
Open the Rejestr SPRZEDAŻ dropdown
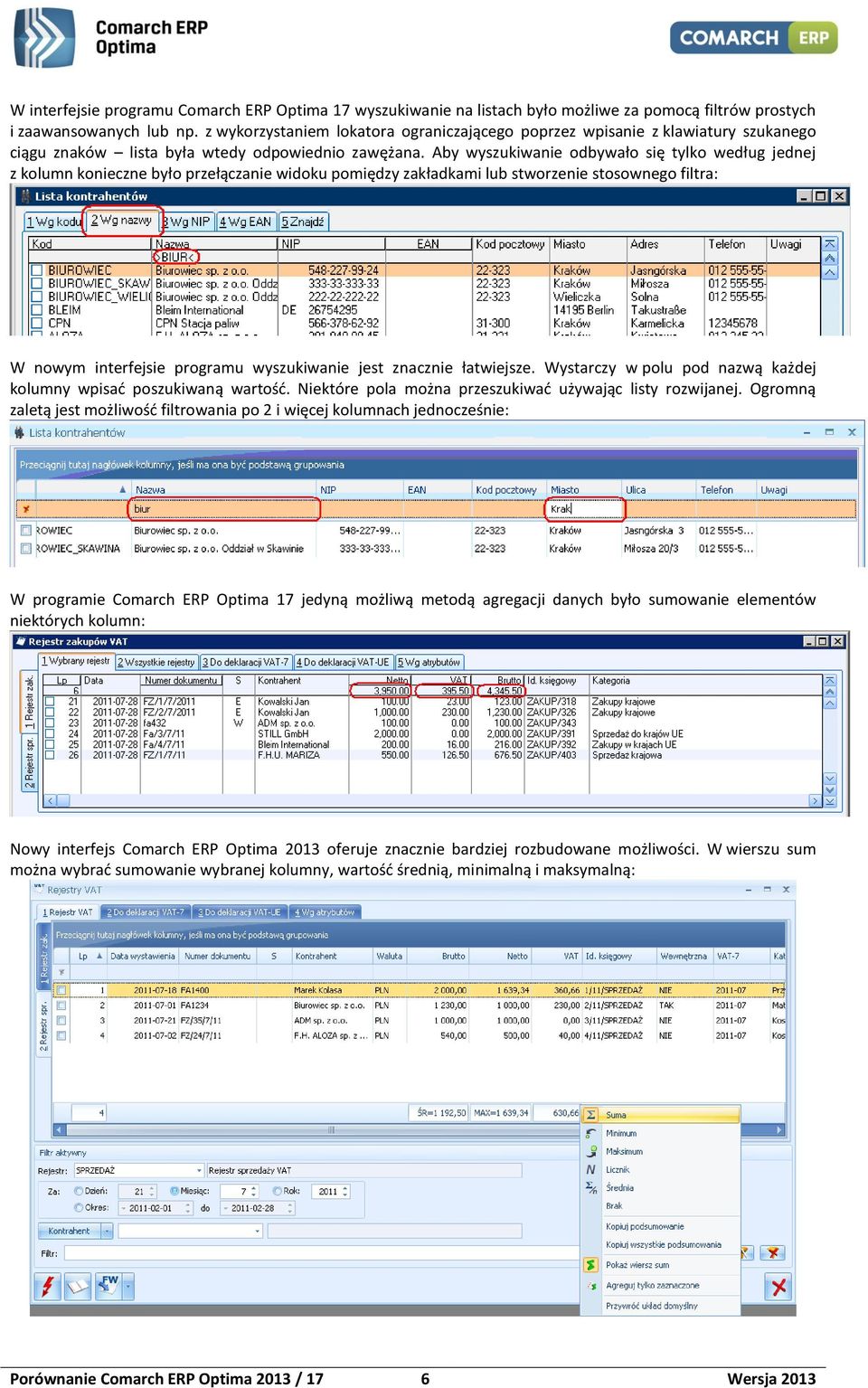197,1170
